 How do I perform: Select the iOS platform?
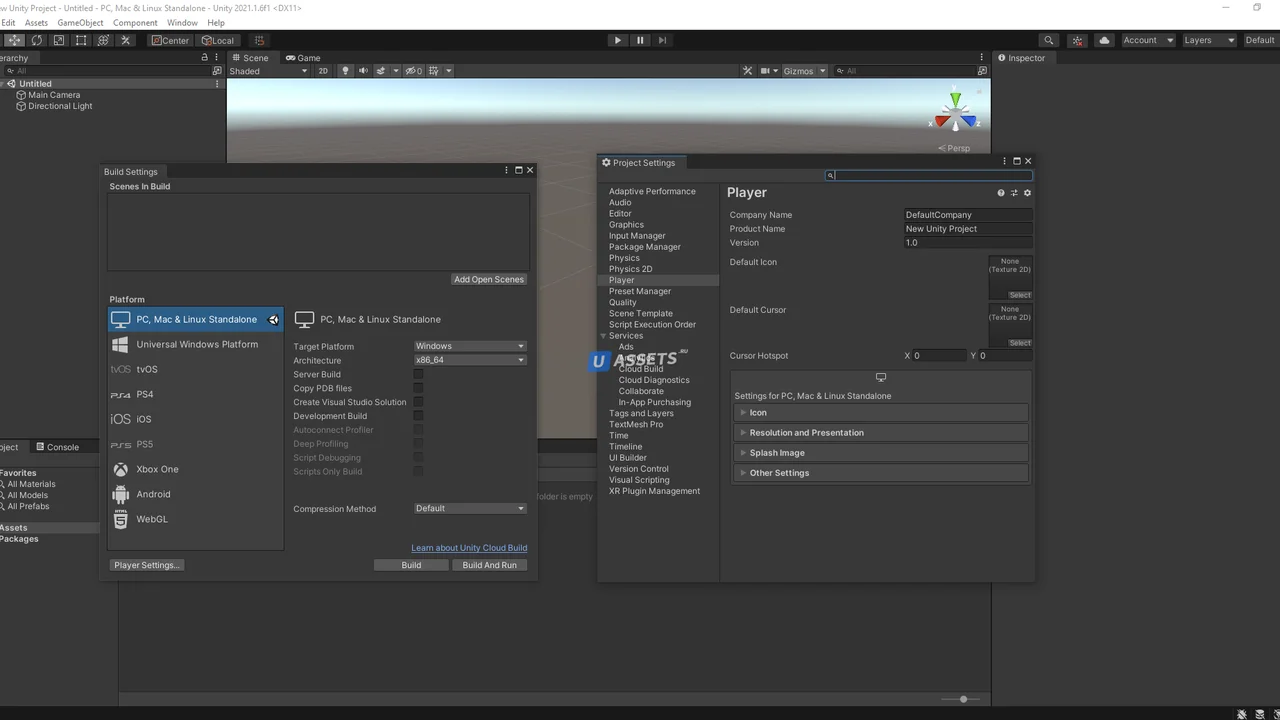[x=196, y=419]
